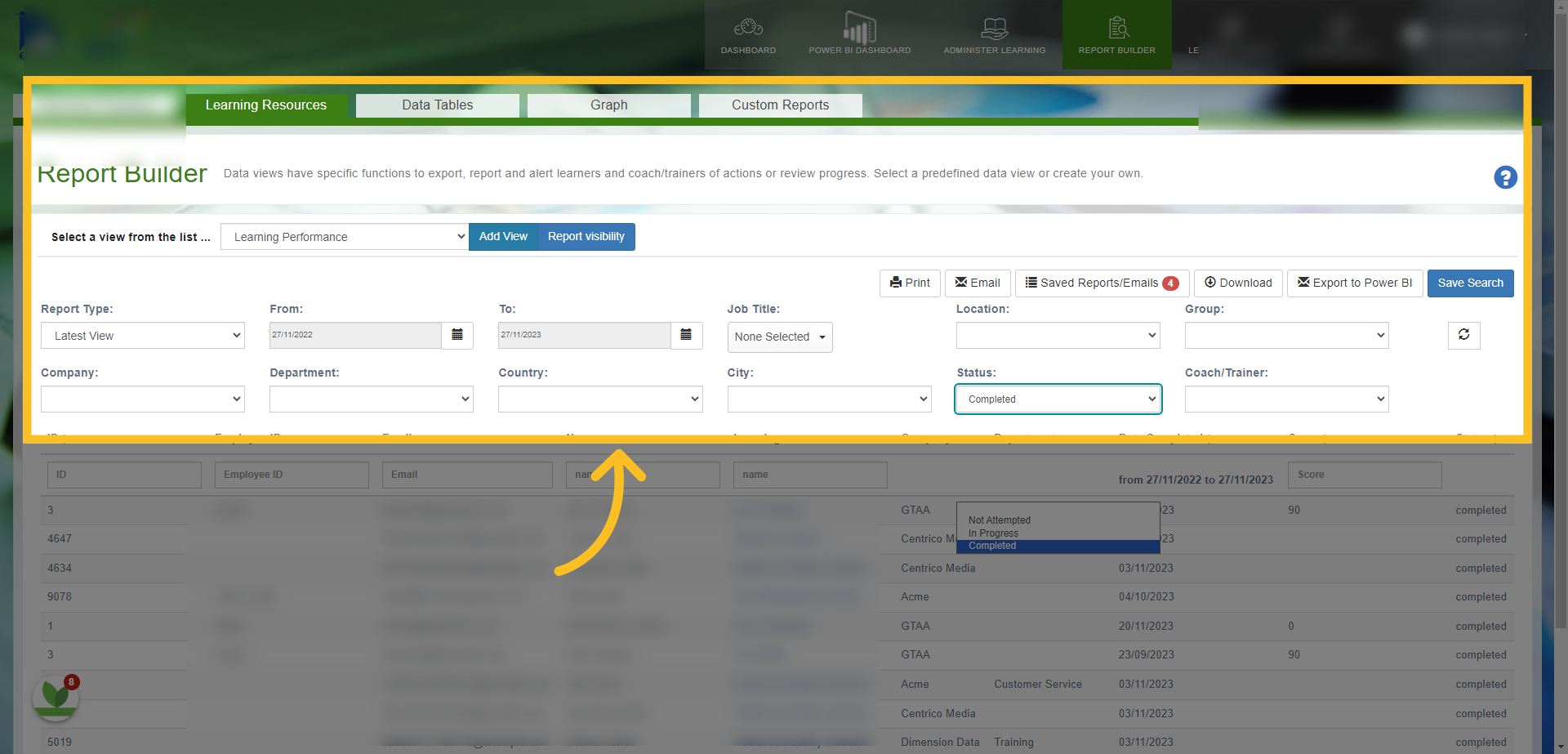Image resolution: width=1568 pixels, height=754 pixels.
Task: Click the From date input field
Action: pyautogui.click(x=355, y=335)
